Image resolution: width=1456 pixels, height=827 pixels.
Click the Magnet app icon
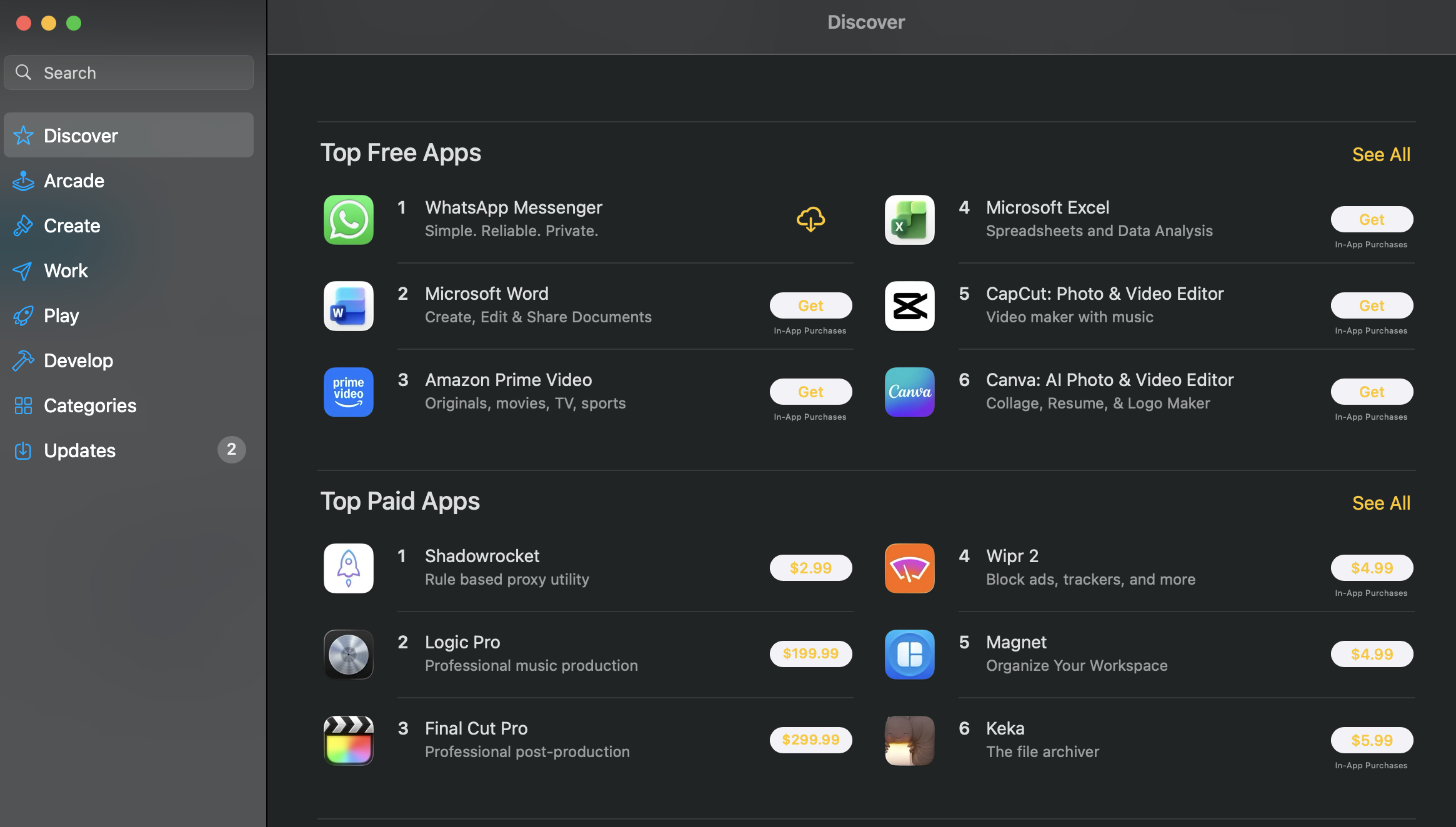click(909, 654)
